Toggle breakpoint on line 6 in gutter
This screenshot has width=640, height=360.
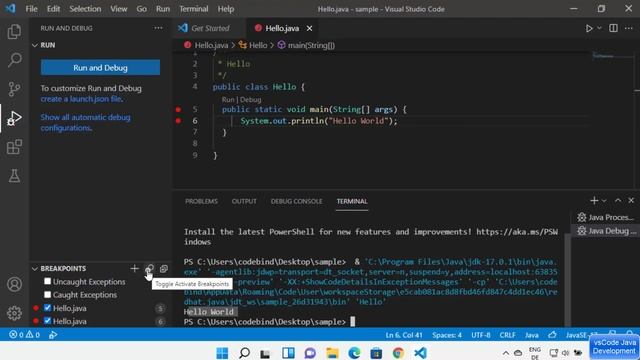coord(178,121)
